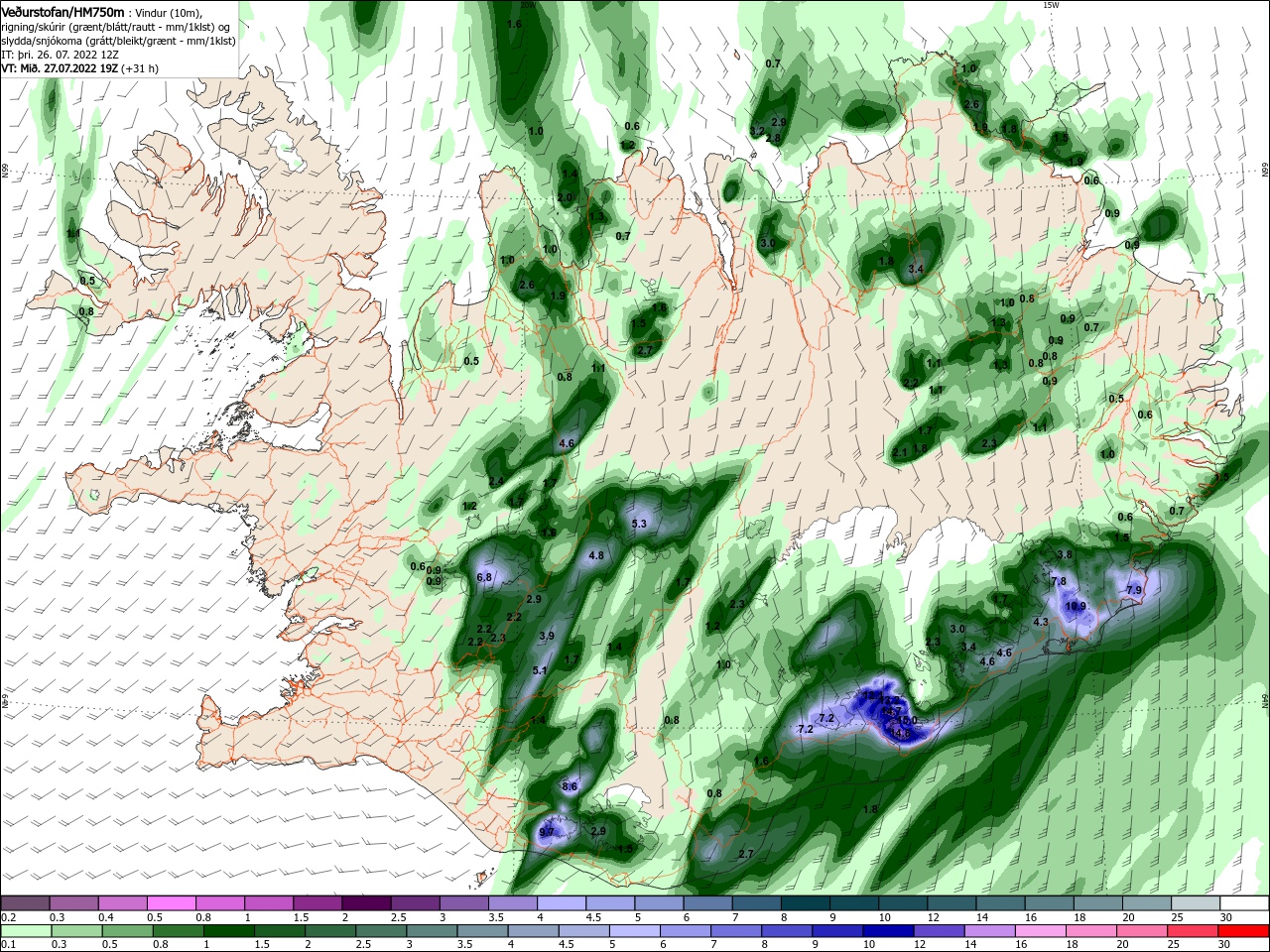Image resolution: width=1270 pixels, height=952 pixels.
Task: Click the pale green lower-row swatch labeled 0.1
Action: 25,930
